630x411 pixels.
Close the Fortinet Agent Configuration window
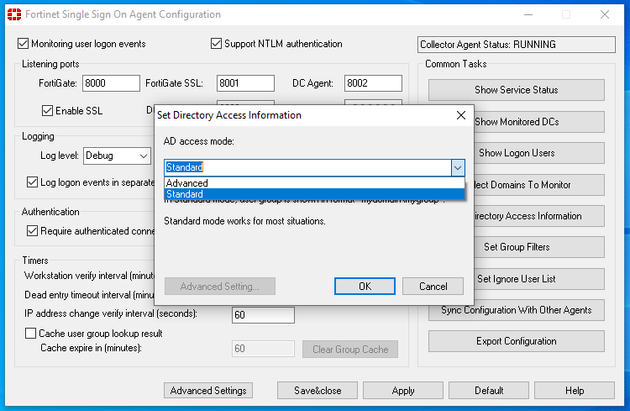(x=605, y=15)
